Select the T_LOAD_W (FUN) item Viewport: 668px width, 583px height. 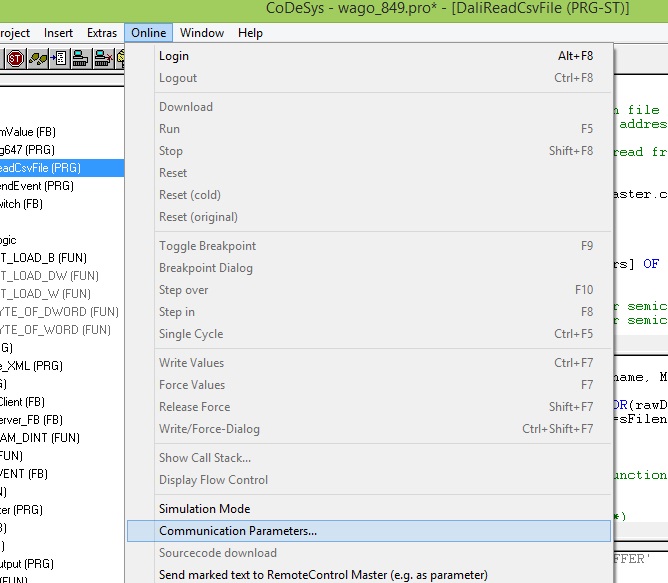(46, 294)
